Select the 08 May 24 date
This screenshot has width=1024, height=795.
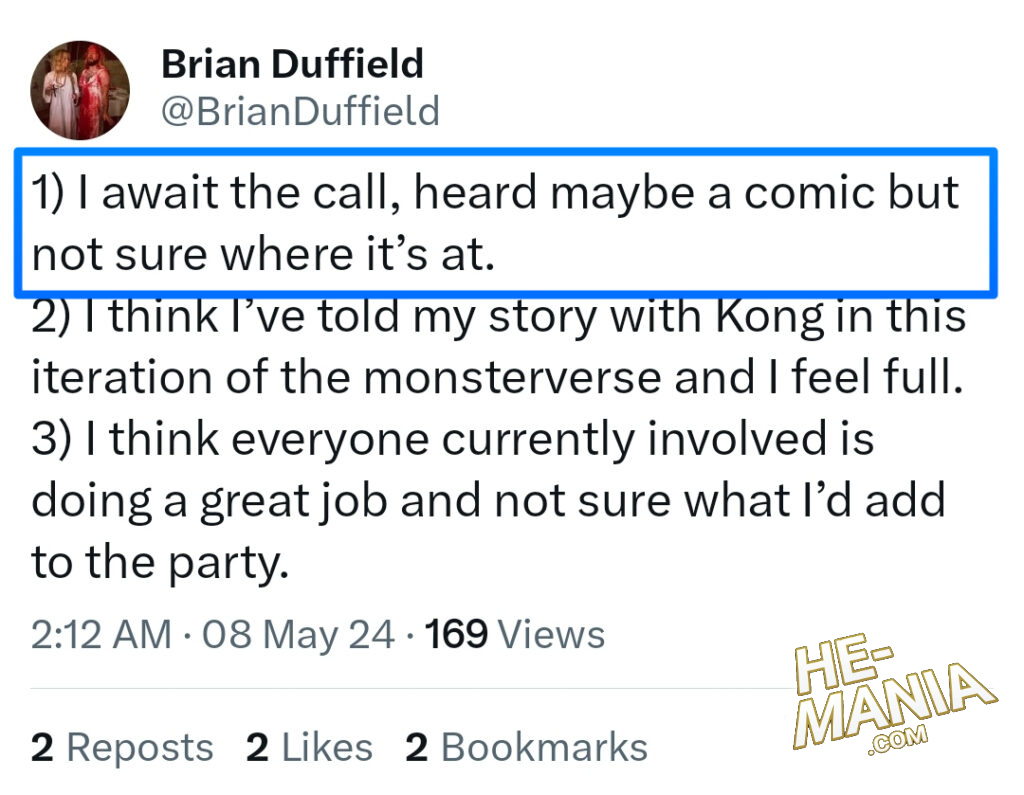(x=298, y=634)
